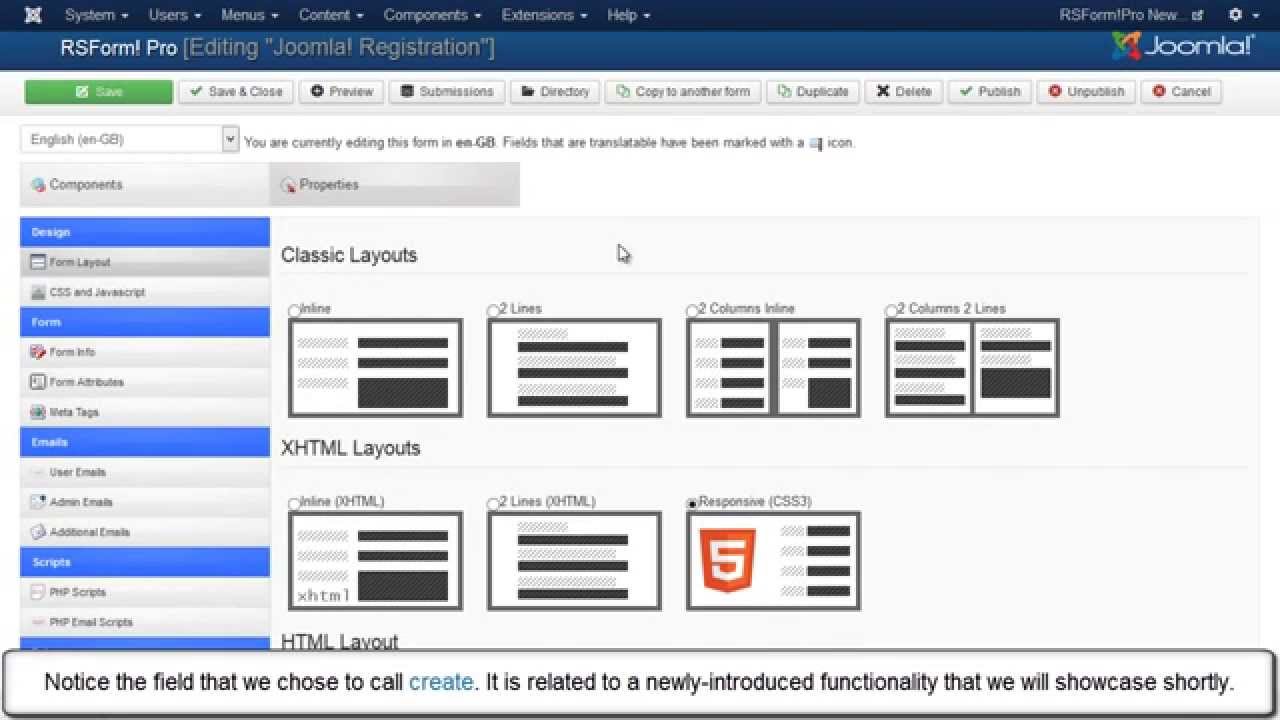1280x720 pixels.
Task: Open the Users menu
Action: point(175,15)
